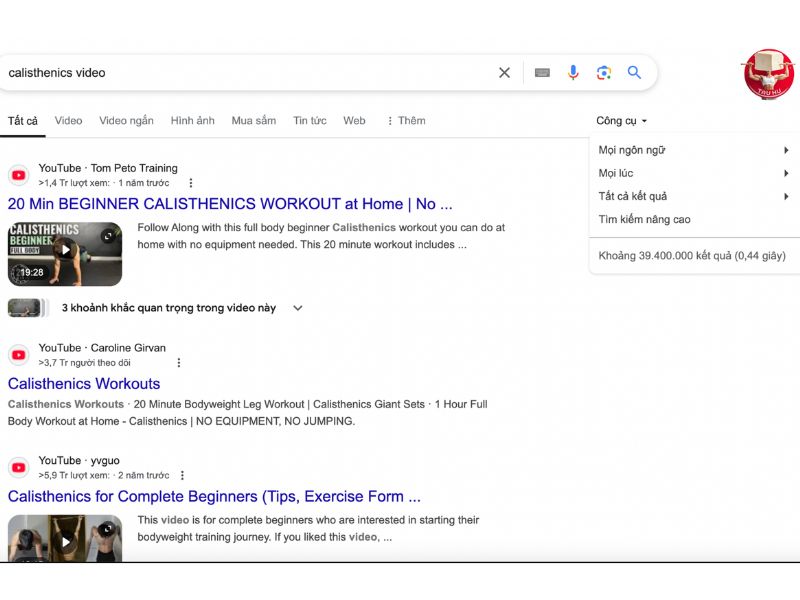
Task: Switch to the 'Video ngắn' tab
Action: click(126, 121)
